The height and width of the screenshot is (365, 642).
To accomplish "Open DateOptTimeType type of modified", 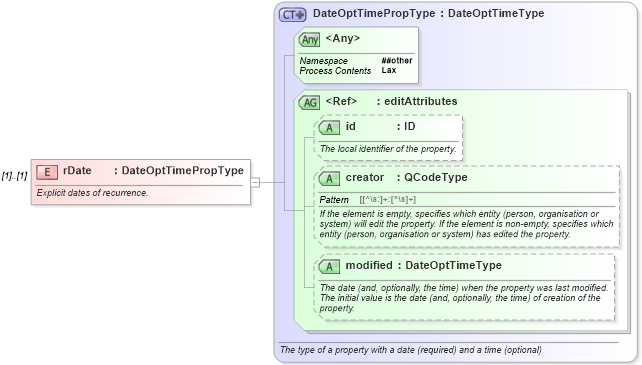I will pyautogui.click(x=453, y=265).
